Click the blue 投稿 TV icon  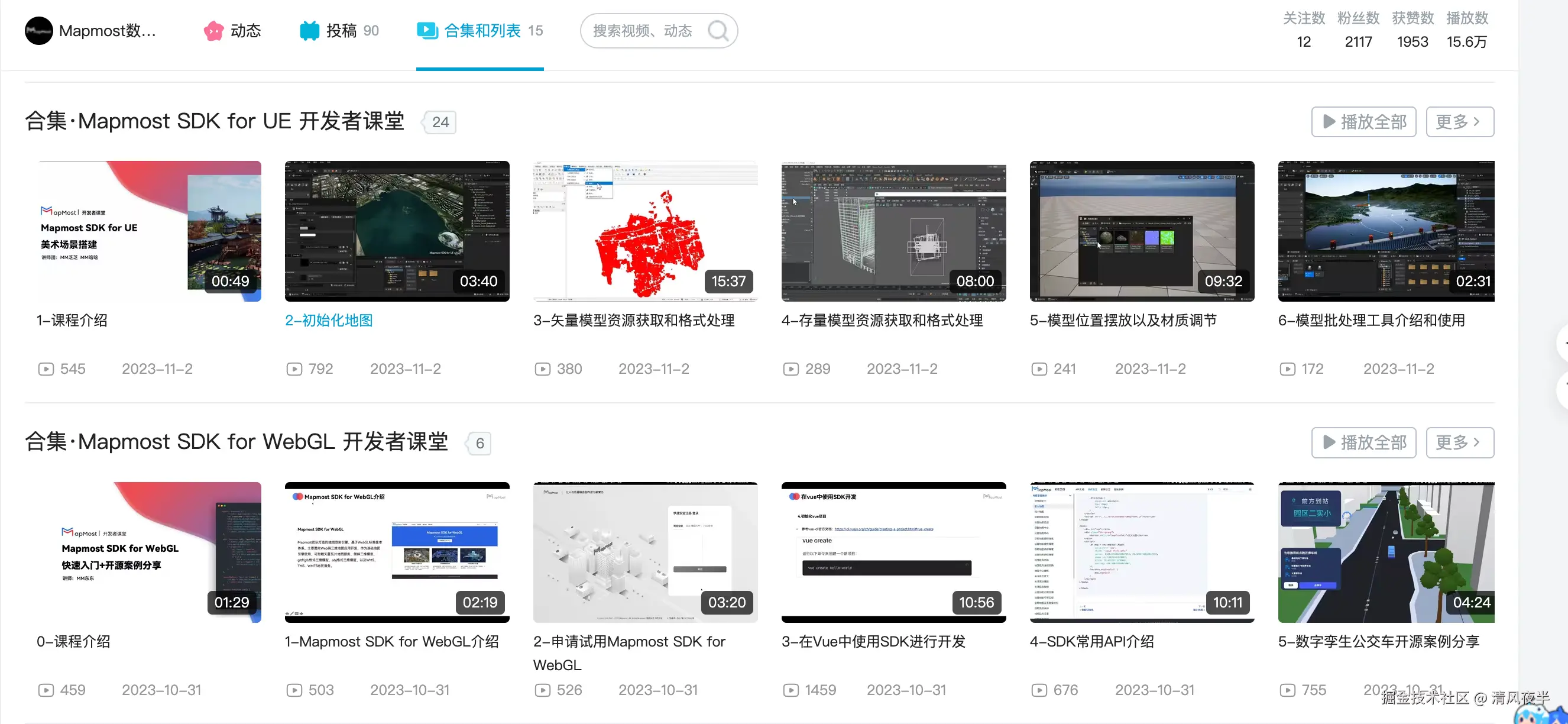click(x=309, y=30)
